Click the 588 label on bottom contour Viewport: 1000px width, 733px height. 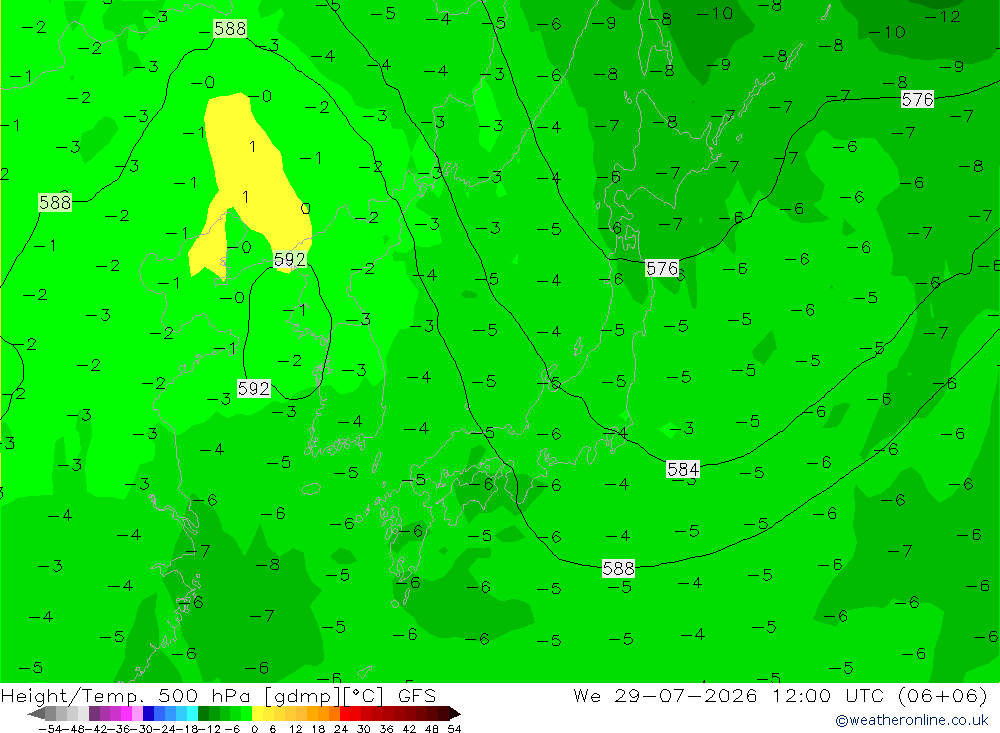tap(619, 568)
